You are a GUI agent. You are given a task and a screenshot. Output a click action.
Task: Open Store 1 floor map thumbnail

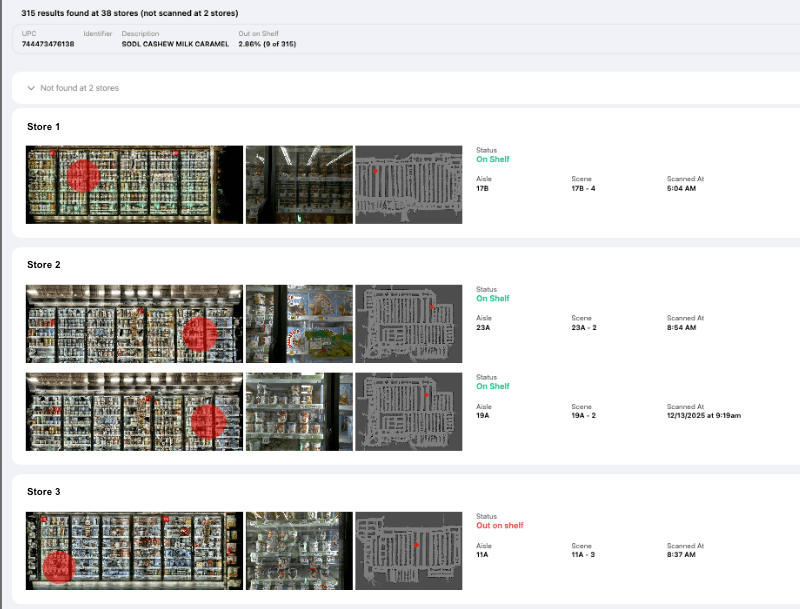(408, 185)
